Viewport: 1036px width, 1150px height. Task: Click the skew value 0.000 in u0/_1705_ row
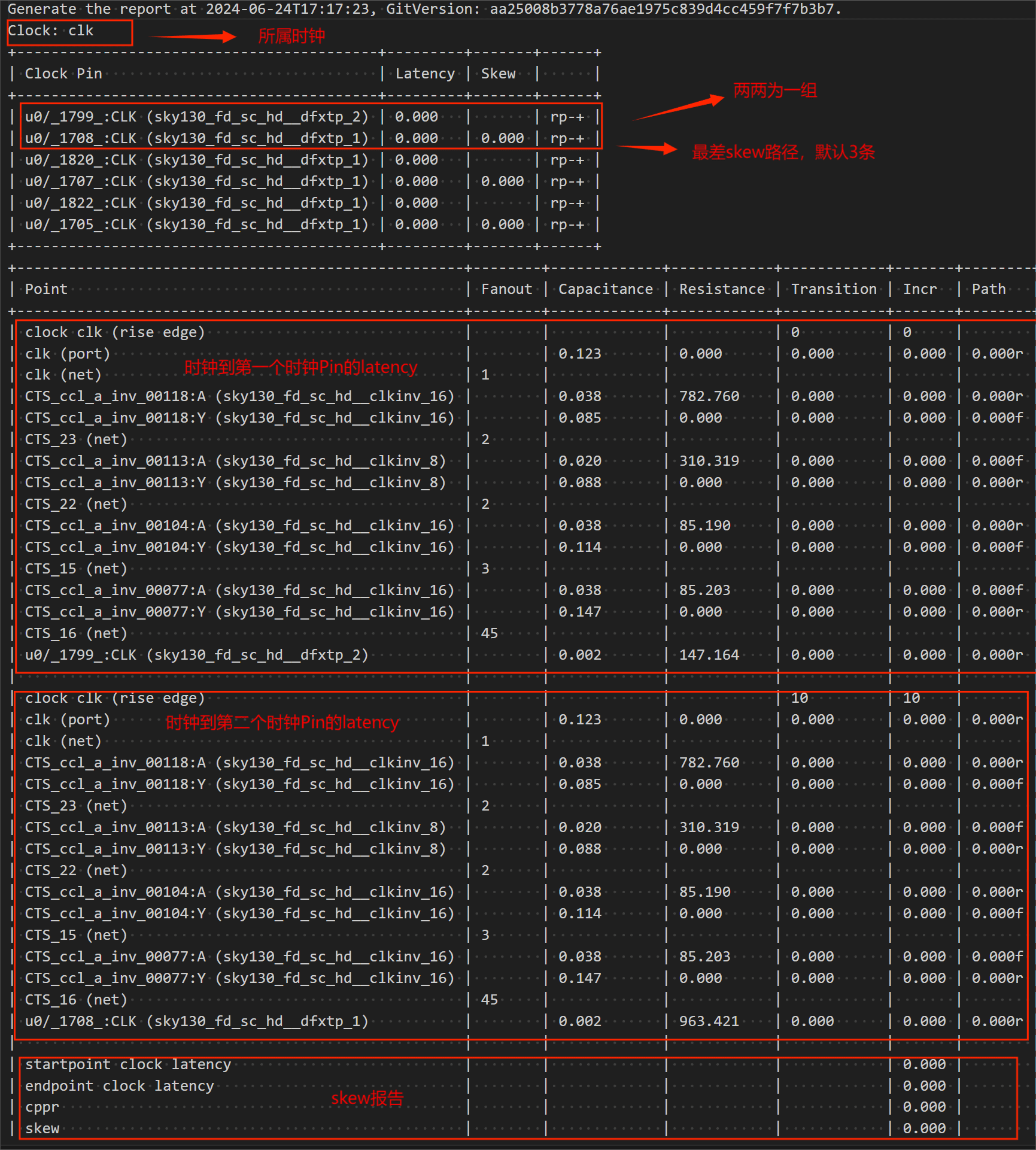pos(502,224)
